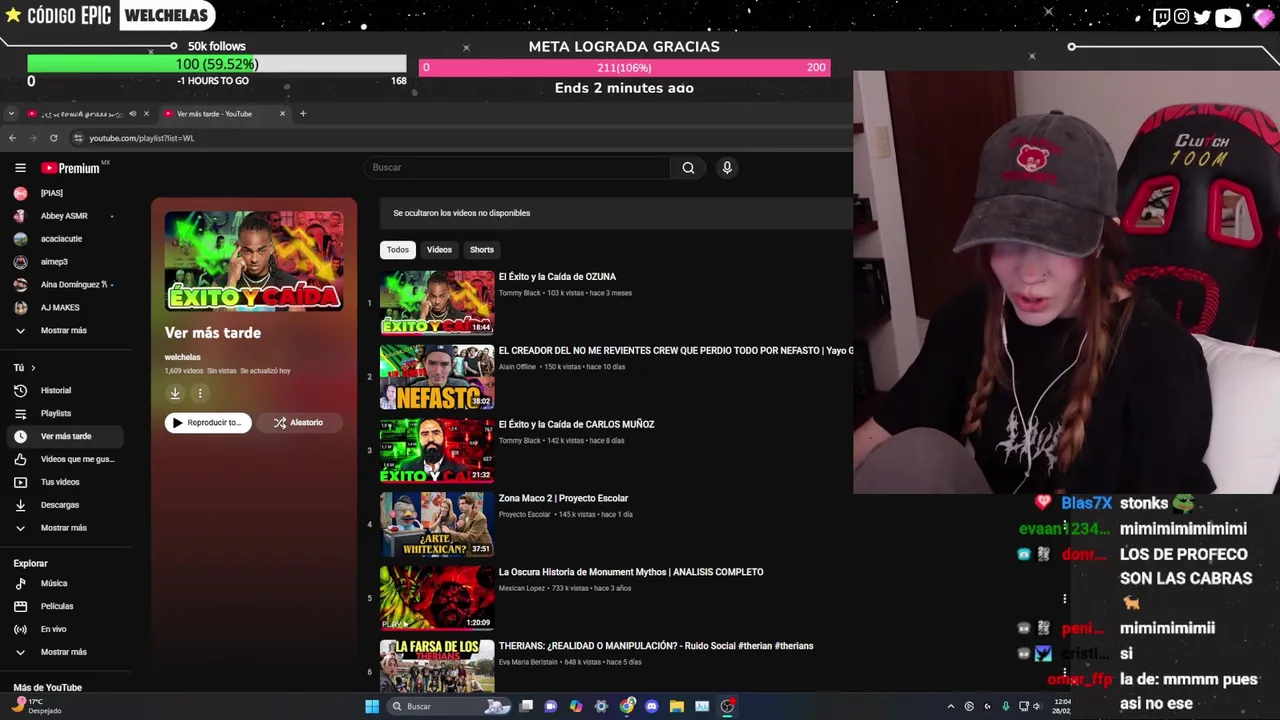Close the Ver más tarde browser tab
This screenshot has height=720, width=1280.
click(x=282, y=114)
